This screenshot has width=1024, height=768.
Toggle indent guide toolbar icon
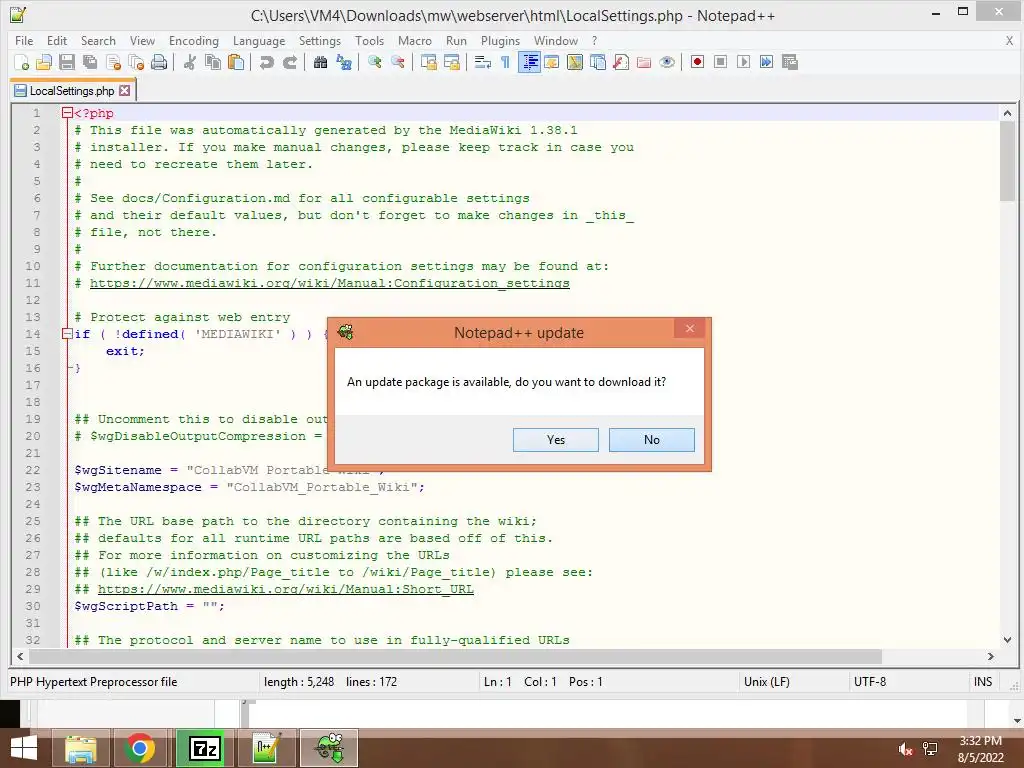(529, 62)
